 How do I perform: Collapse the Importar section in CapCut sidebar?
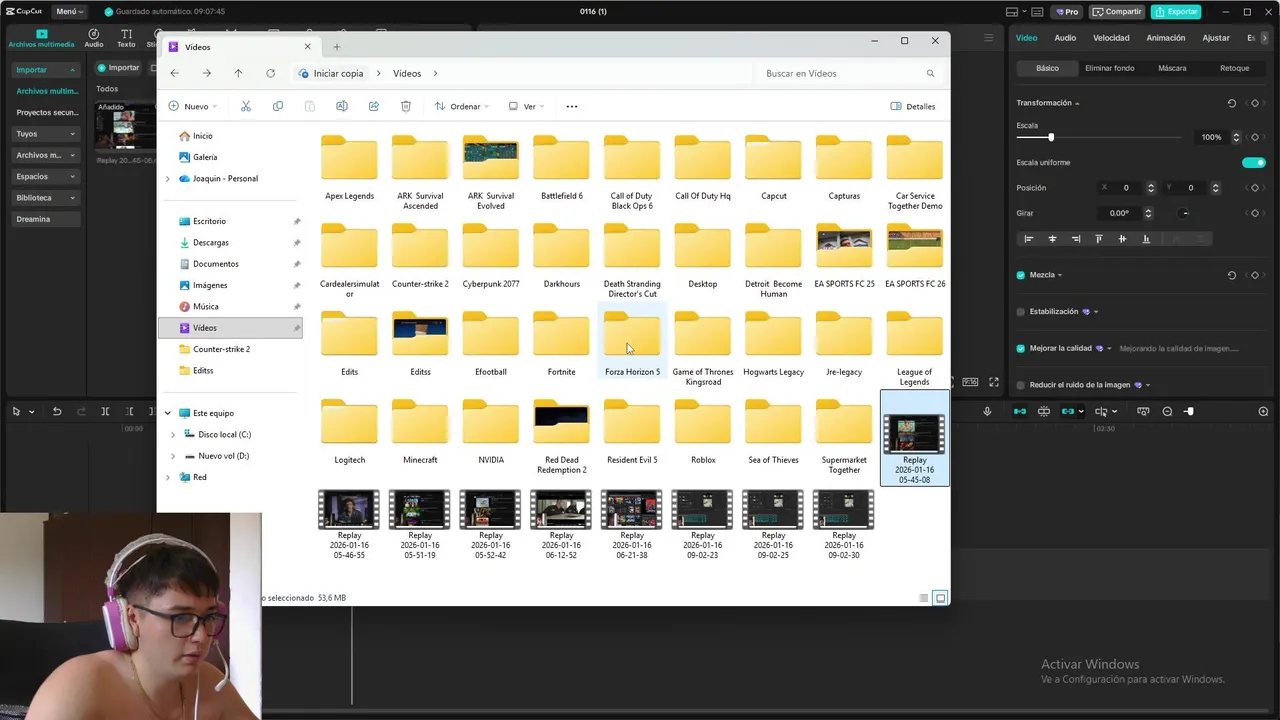46,70
